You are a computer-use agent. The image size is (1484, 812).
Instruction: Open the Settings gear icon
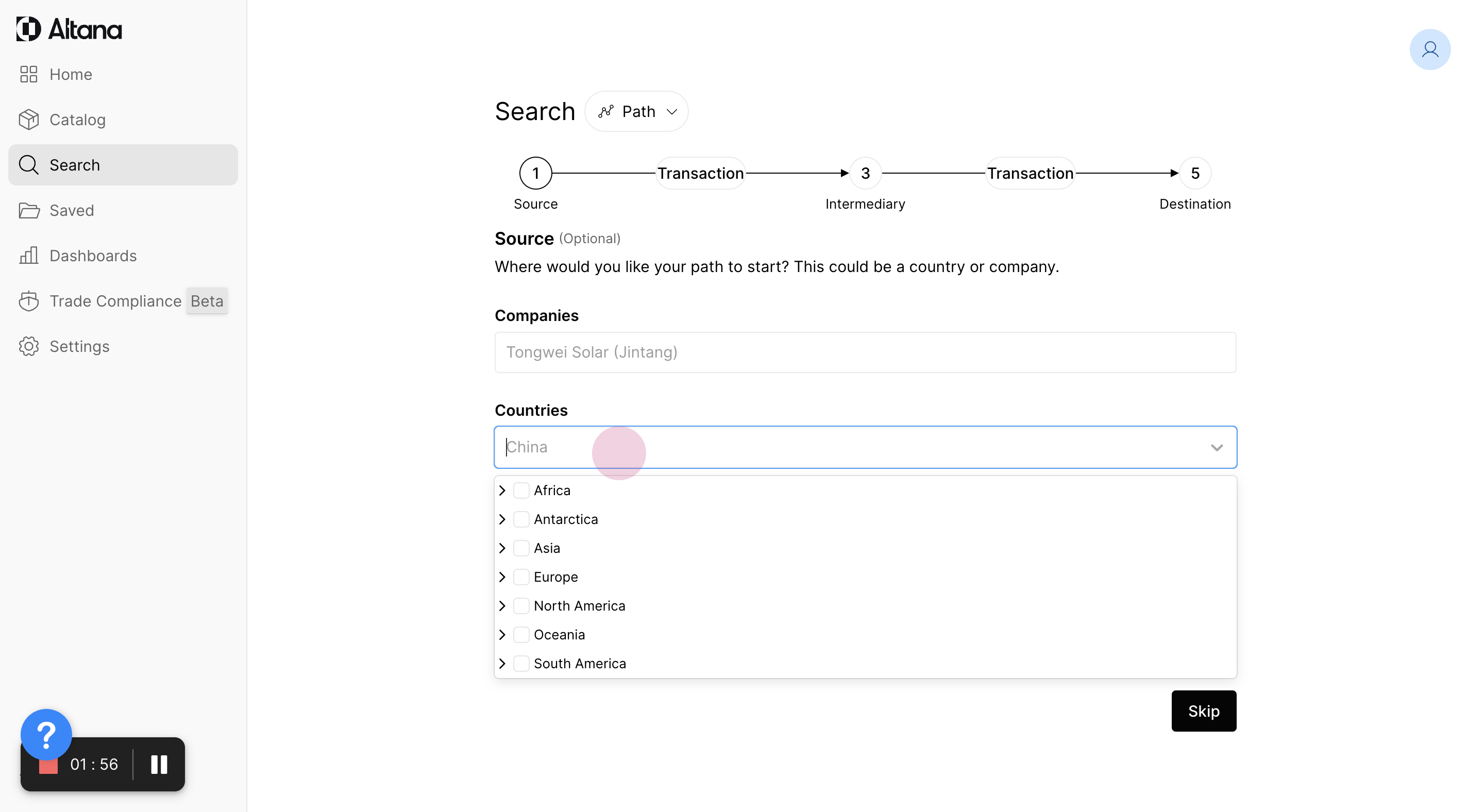pyautogui.click(x=28, y=347)
